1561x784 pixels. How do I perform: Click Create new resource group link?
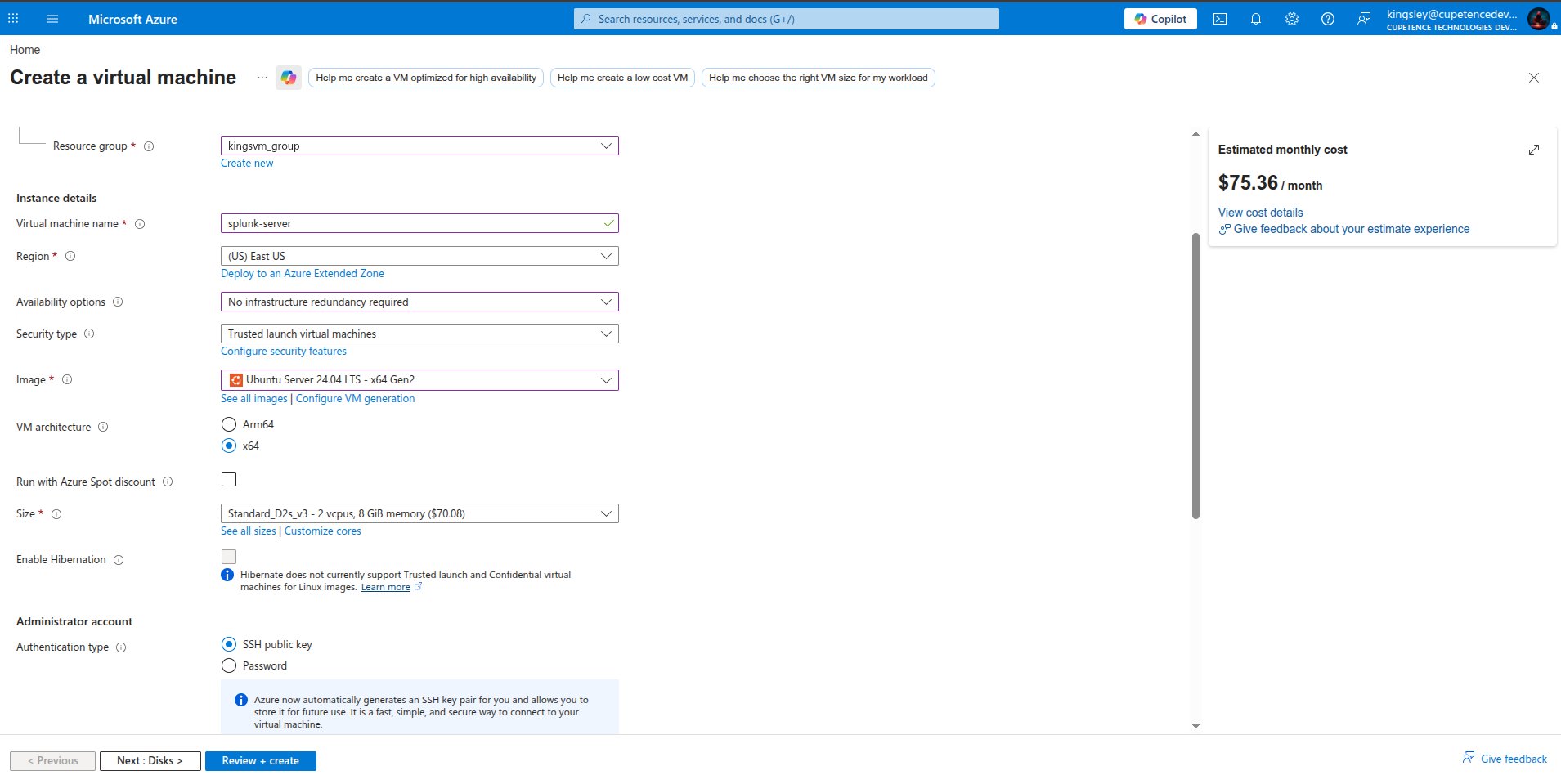tap(247, 164)
